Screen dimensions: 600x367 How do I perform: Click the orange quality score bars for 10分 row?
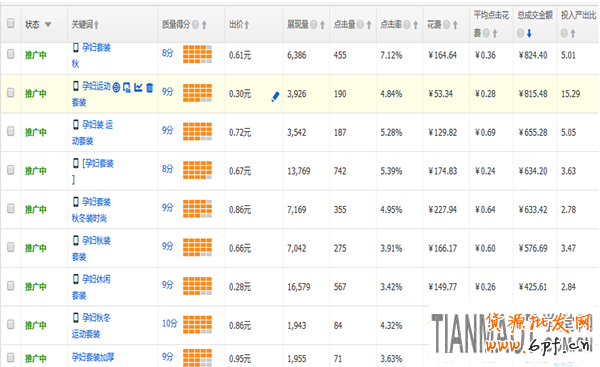[x=197, y=325]
